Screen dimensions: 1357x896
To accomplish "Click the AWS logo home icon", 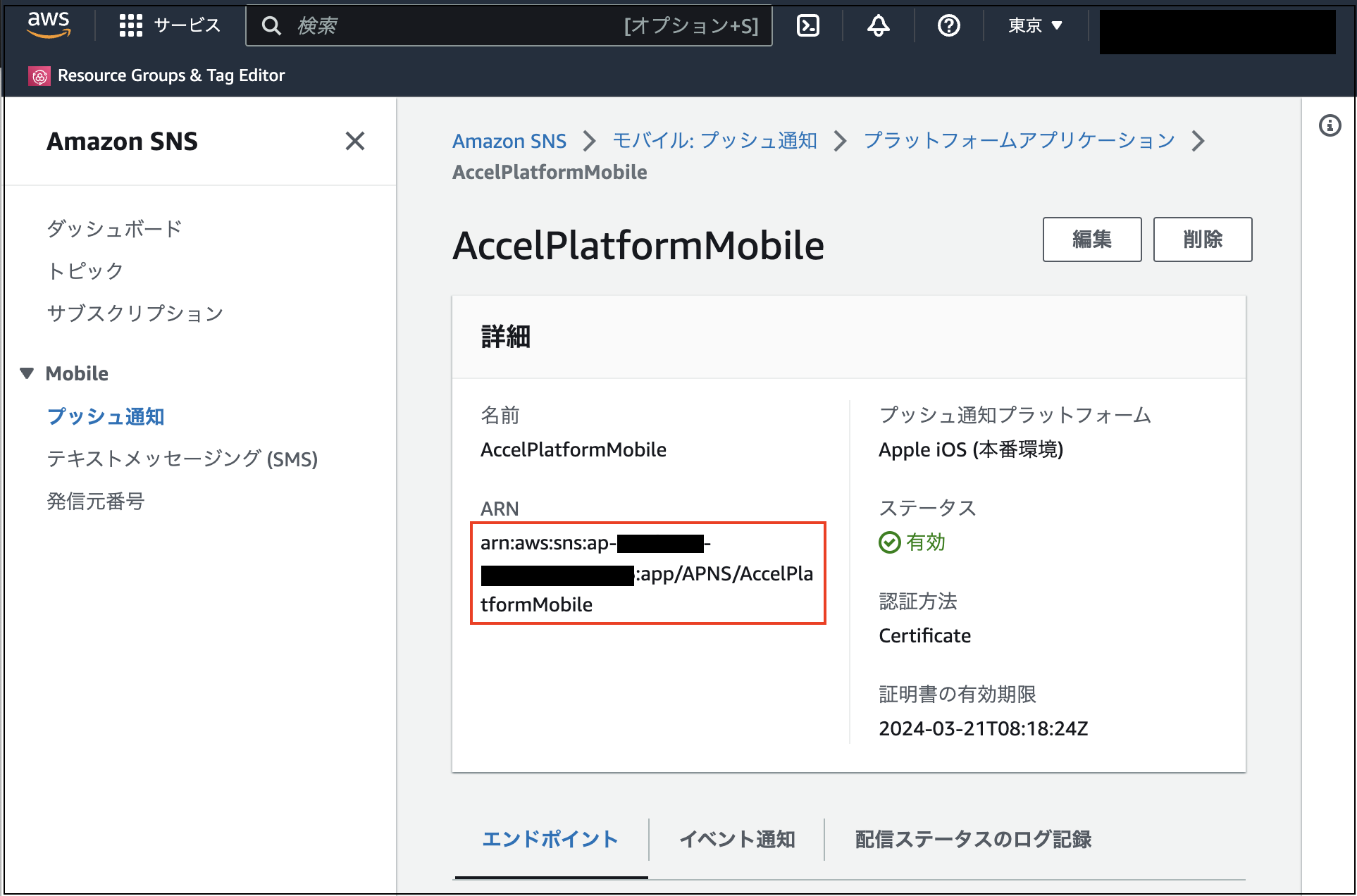I will coord(48,25).
